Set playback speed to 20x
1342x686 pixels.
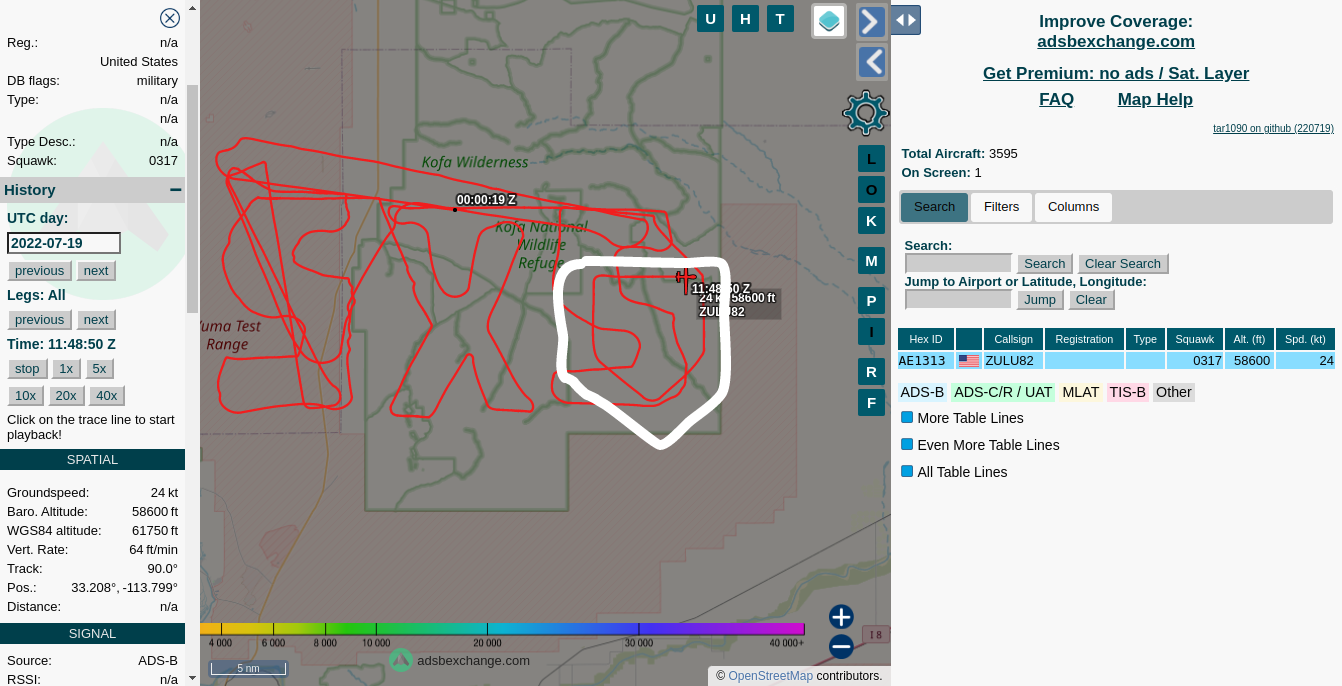66,396
